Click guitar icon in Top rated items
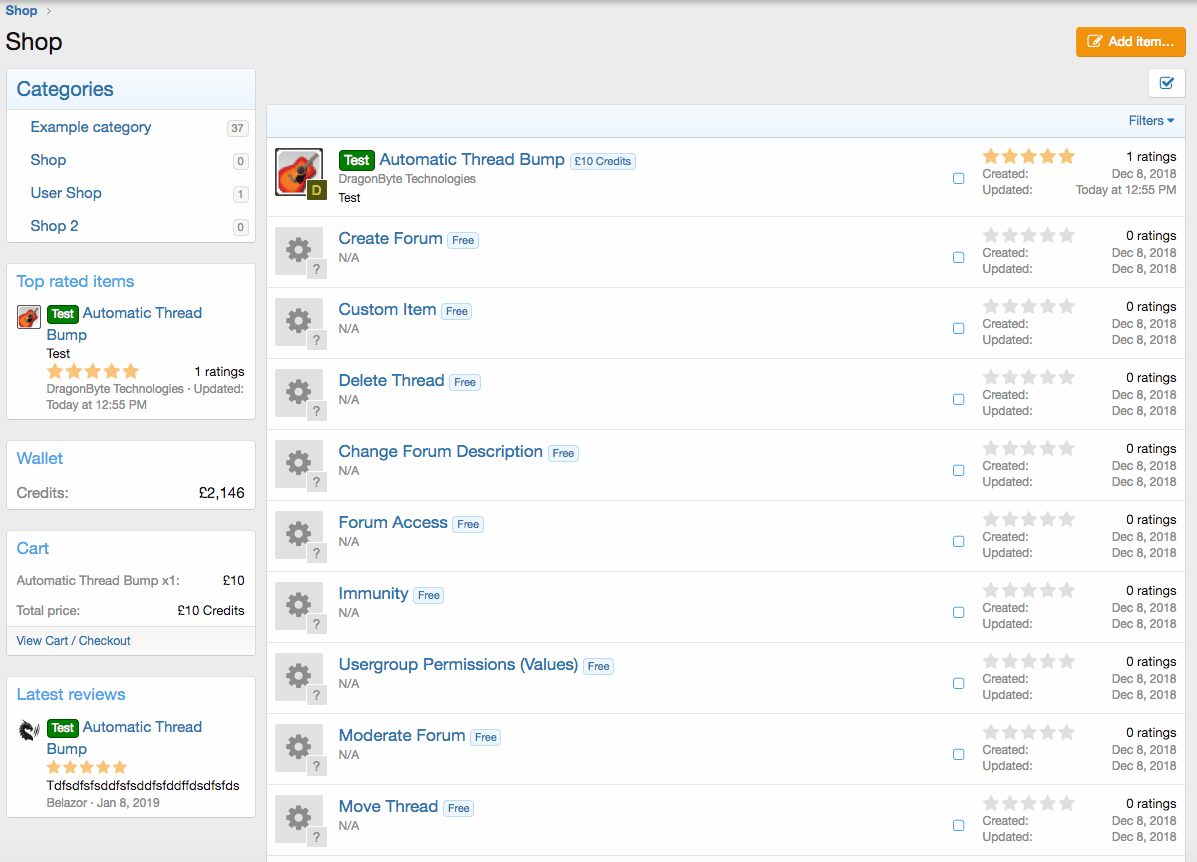The image size is (1197, 862). pos(29,317)
